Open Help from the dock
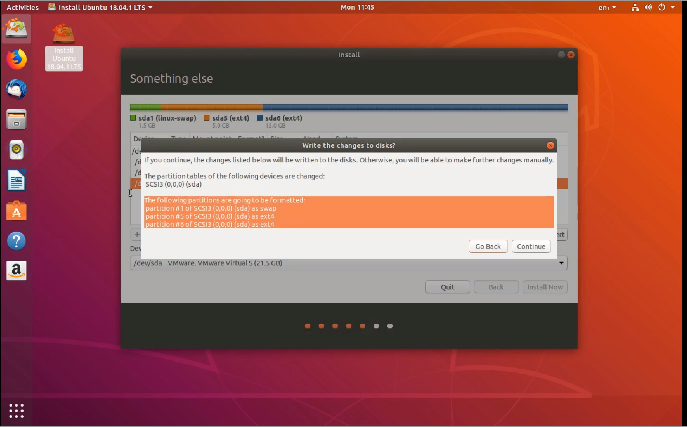The image size is (687, 427). 16,241
